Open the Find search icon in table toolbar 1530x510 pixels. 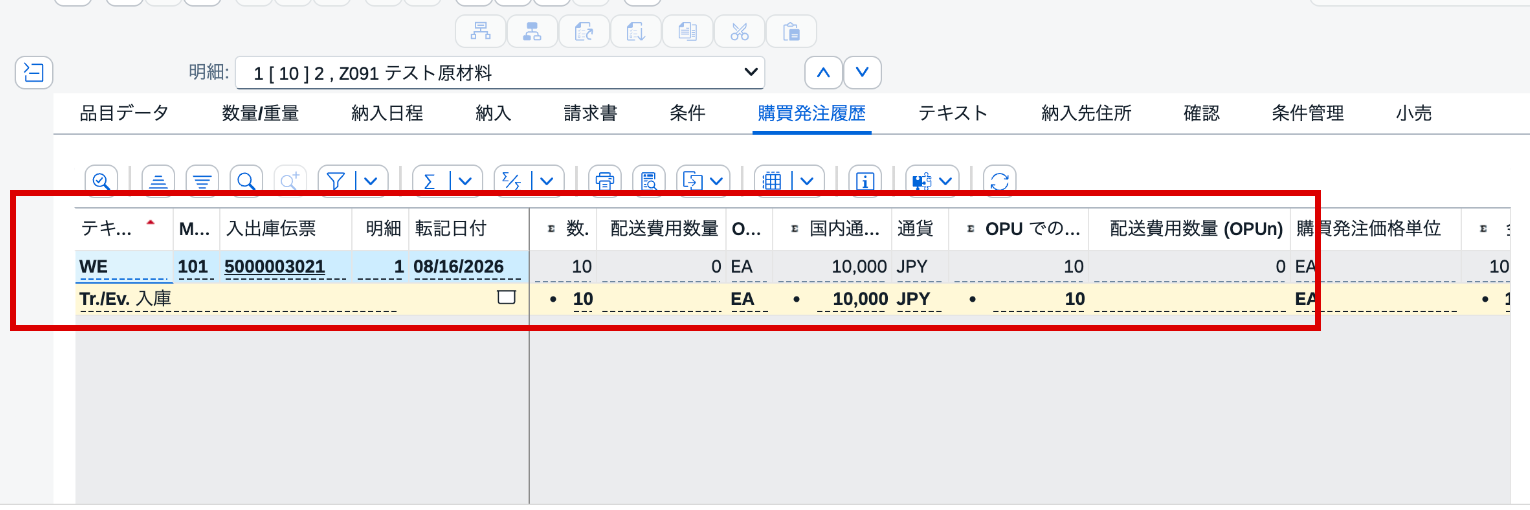(x=246, y=181)
